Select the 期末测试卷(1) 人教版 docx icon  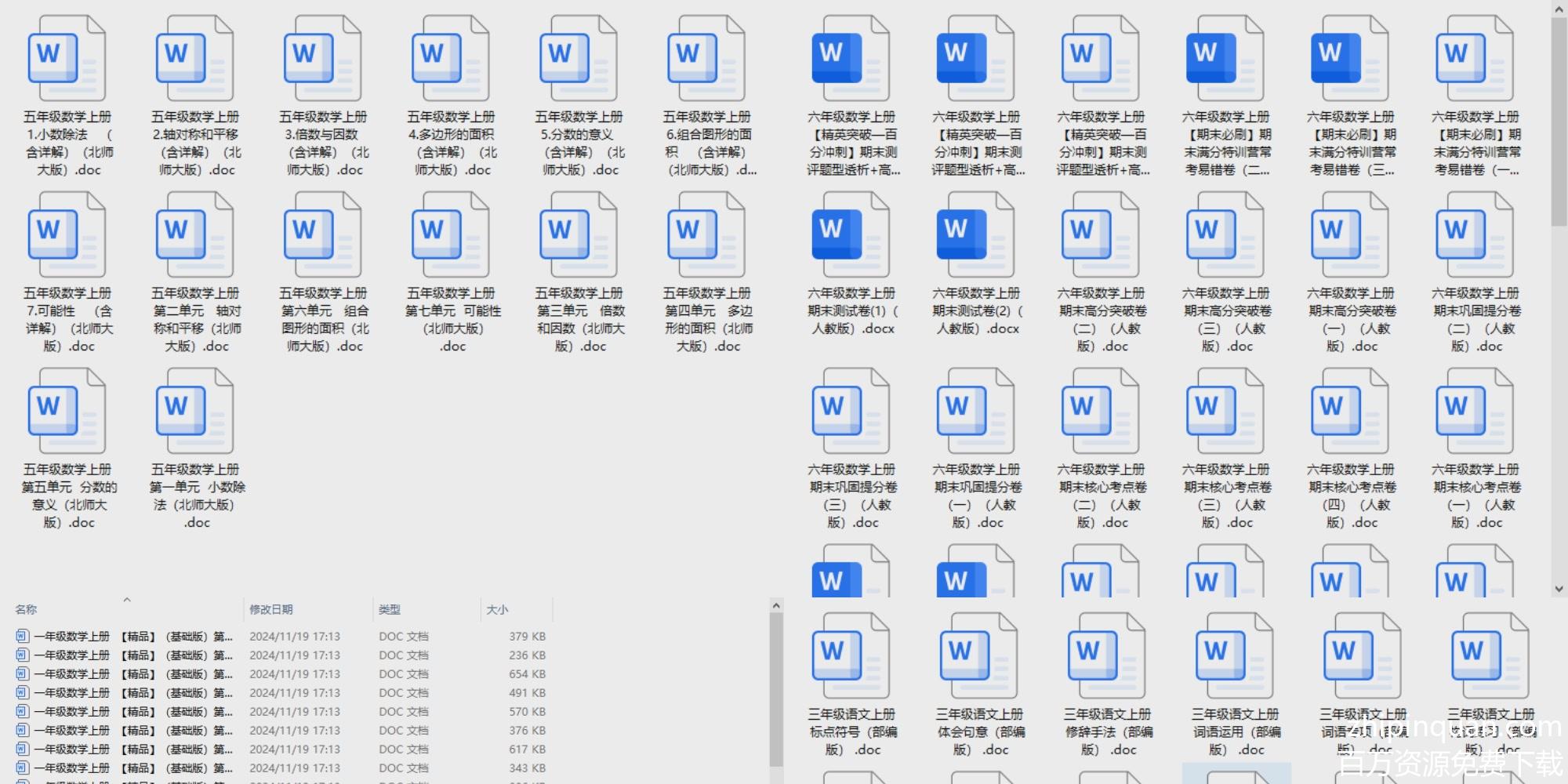tap(851, 235)
